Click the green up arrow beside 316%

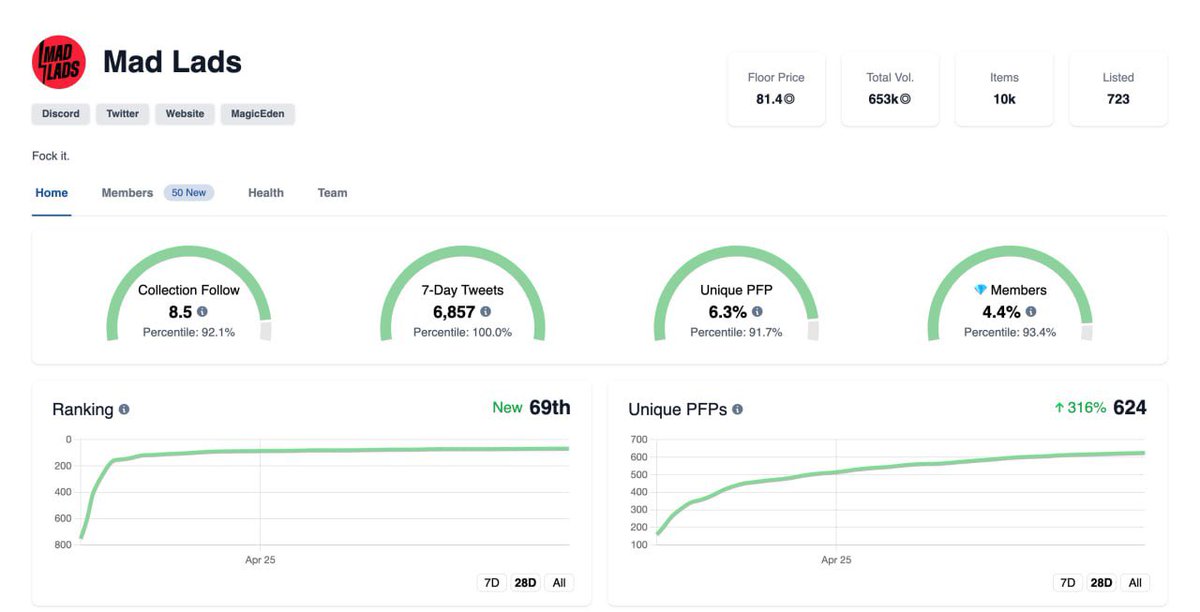[1059, 408]
